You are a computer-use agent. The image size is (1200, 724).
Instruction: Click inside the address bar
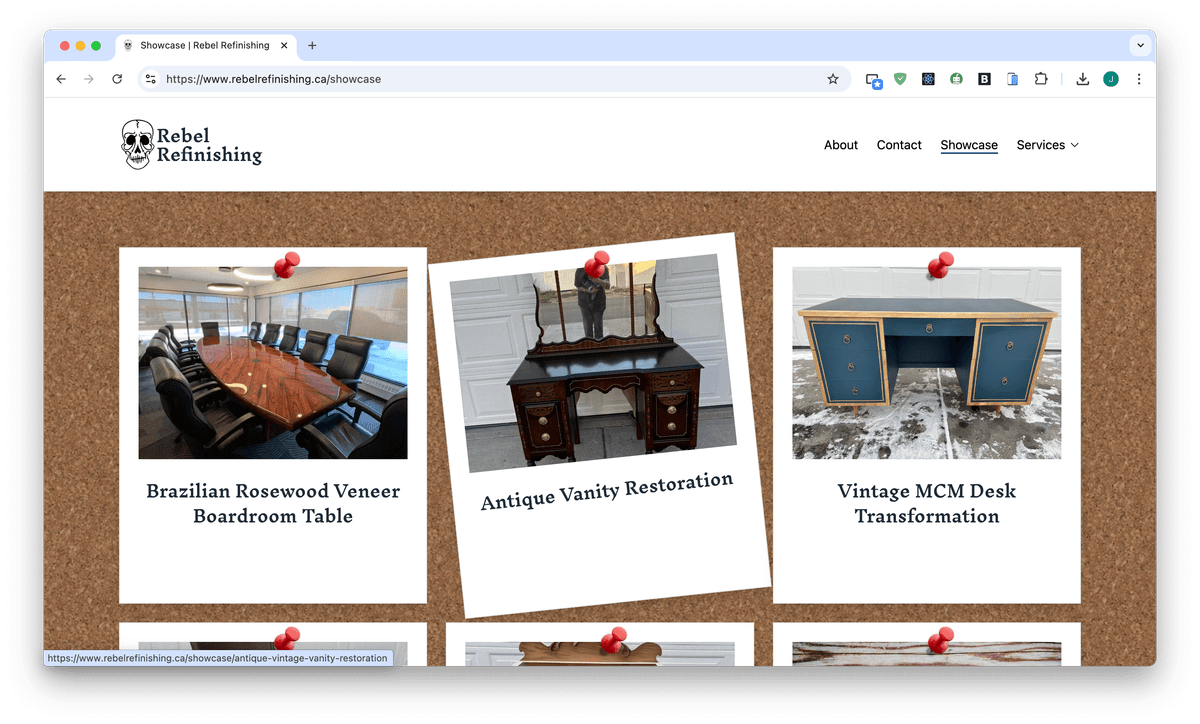400,79
